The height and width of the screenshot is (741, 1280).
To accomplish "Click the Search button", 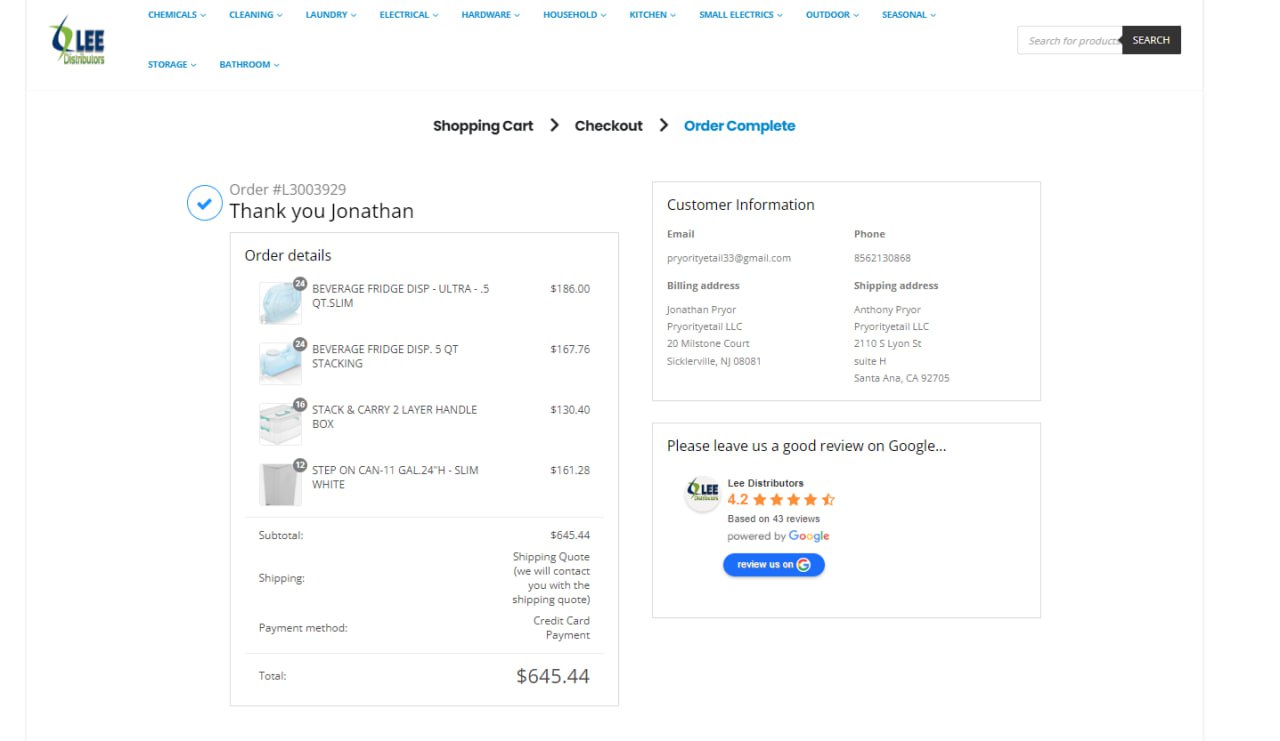I will [x=1151, y=40].
